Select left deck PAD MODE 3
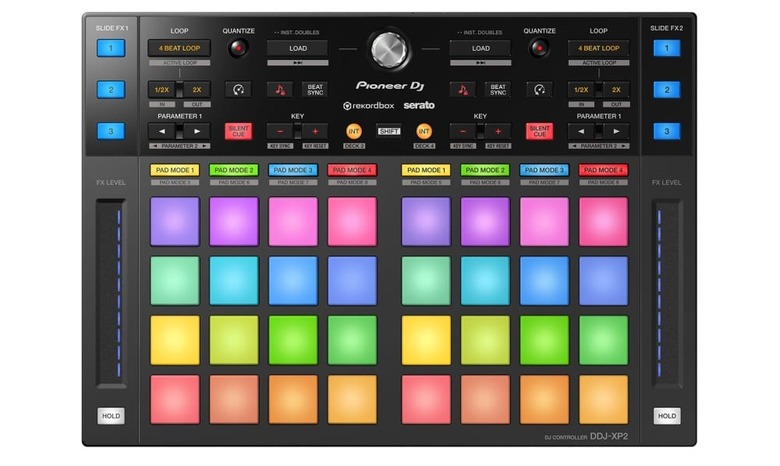 [x=293, y=170]
